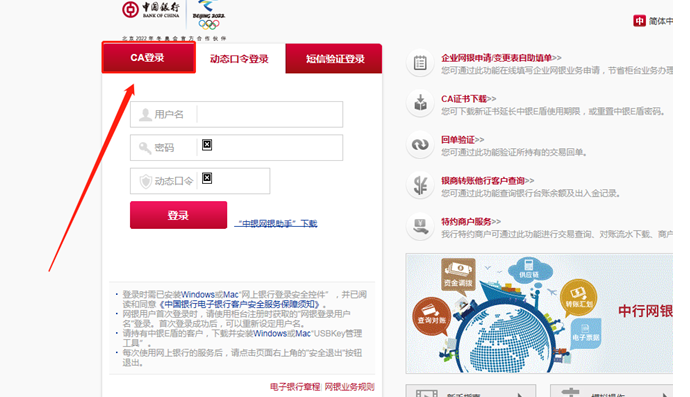Click the red 登录 button

[x=178, y=215]
